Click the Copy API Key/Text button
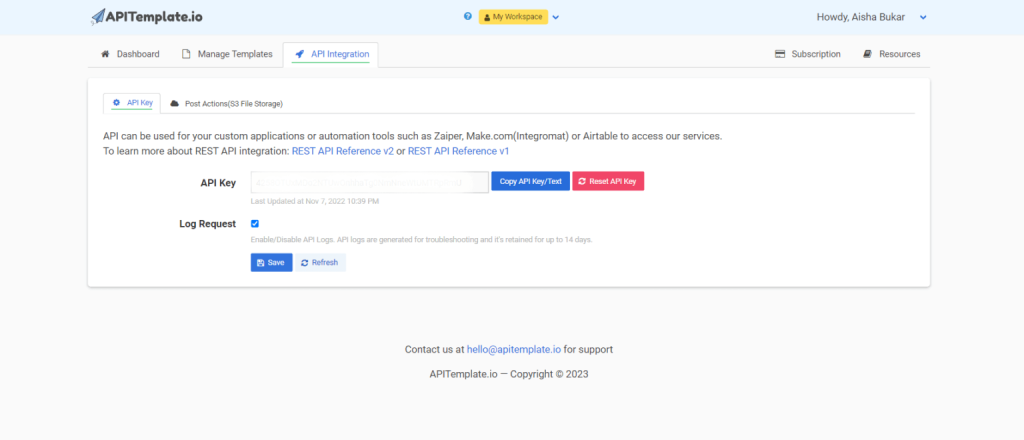The height and width of the screenshot is (440, 1024). 530,181
